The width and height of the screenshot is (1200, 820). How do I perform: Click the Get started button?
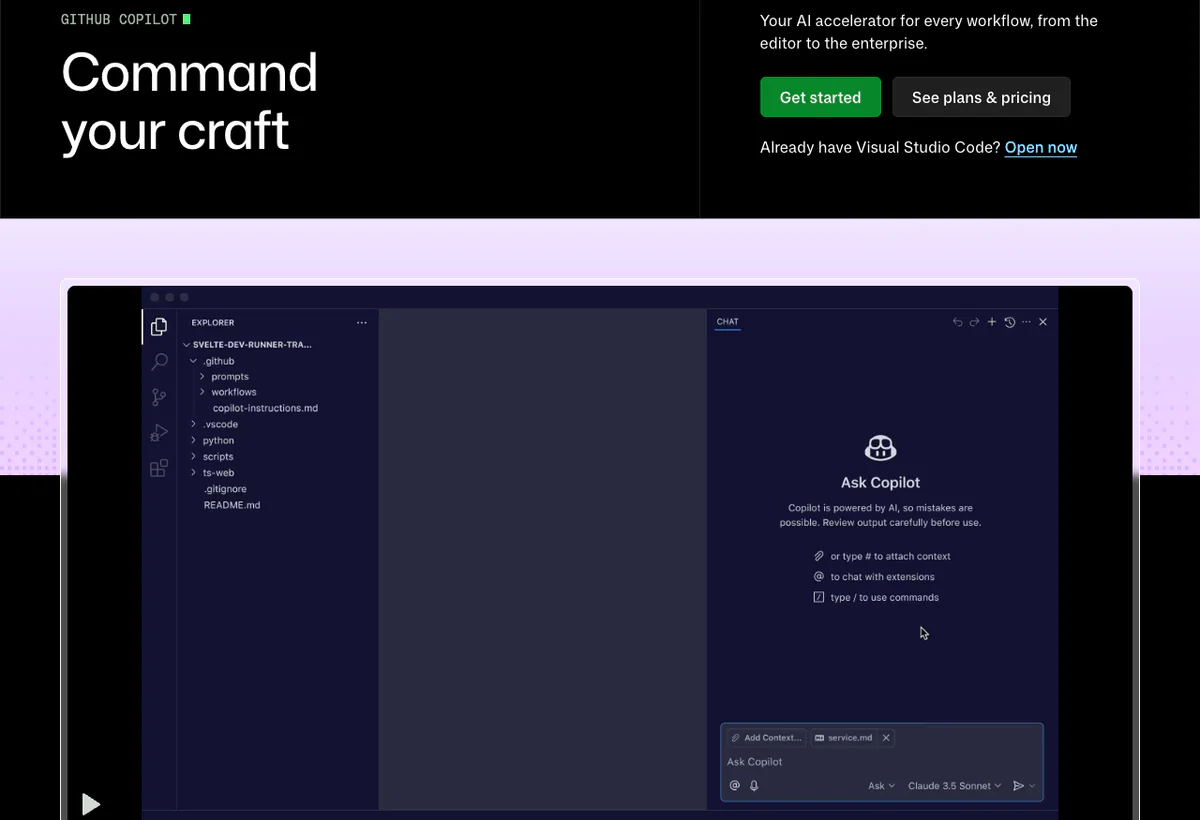coord(820,97)
